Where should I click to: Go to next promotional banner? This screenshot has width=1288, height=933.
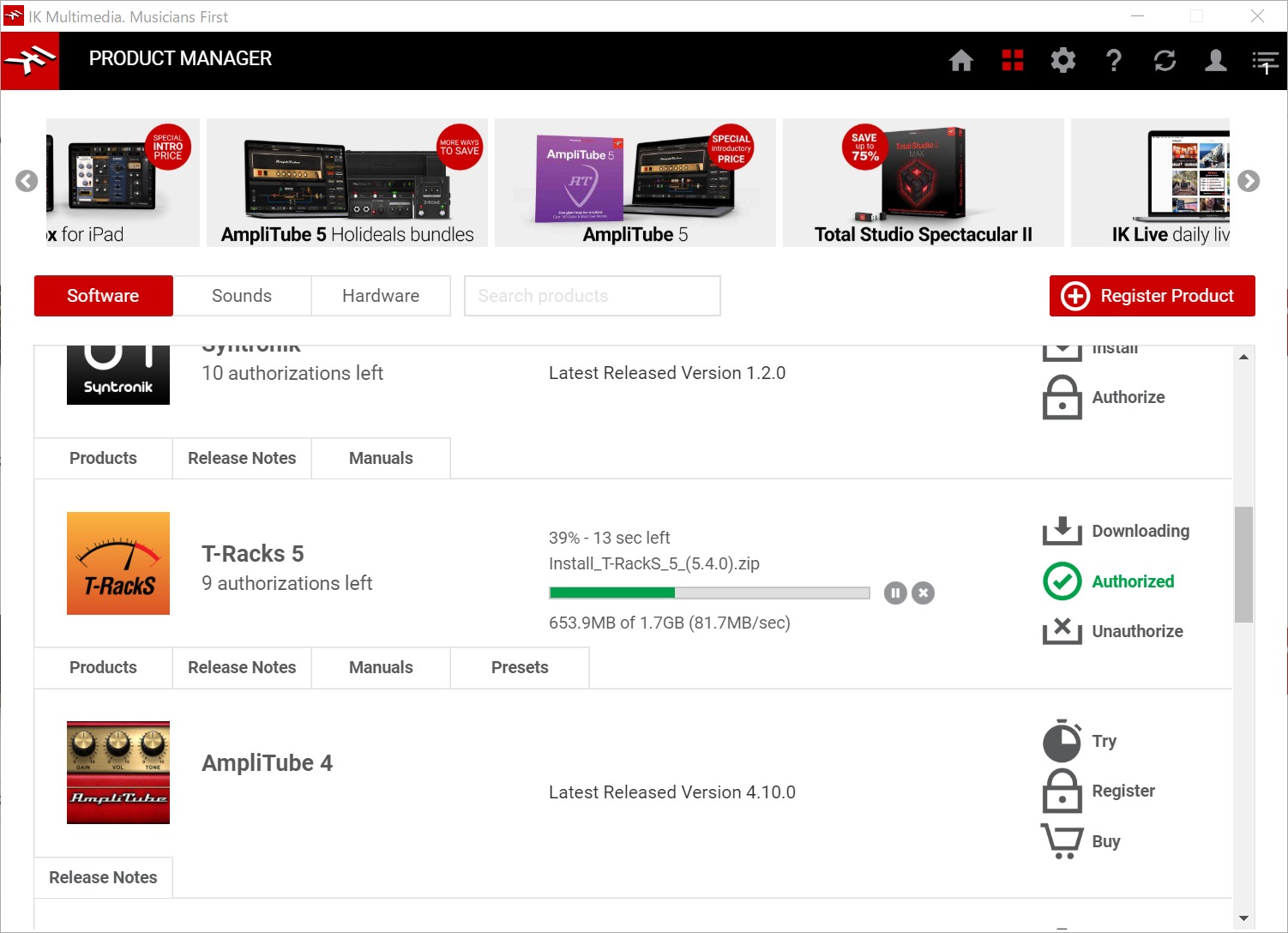coord(1249,181)
